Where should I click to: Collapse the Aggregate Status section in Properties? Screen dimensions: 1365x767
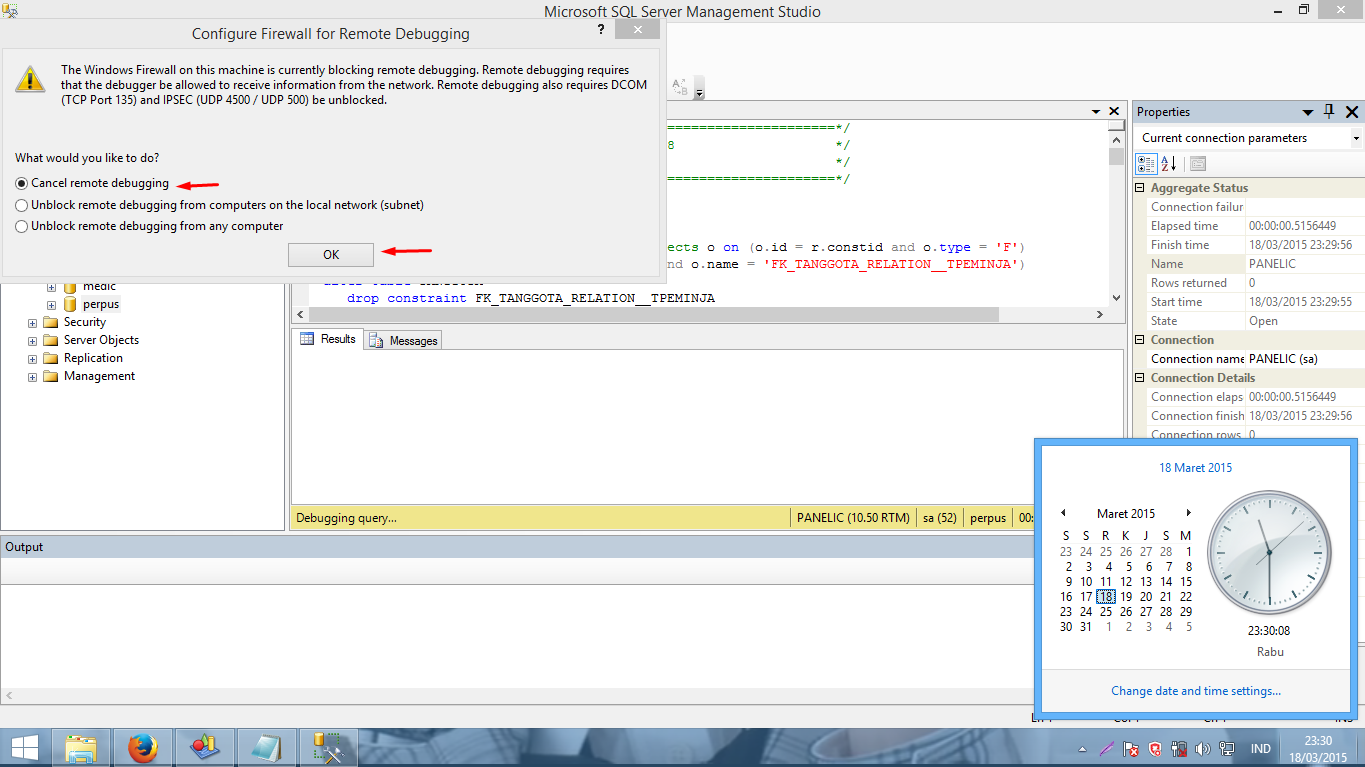point(1139,187)
